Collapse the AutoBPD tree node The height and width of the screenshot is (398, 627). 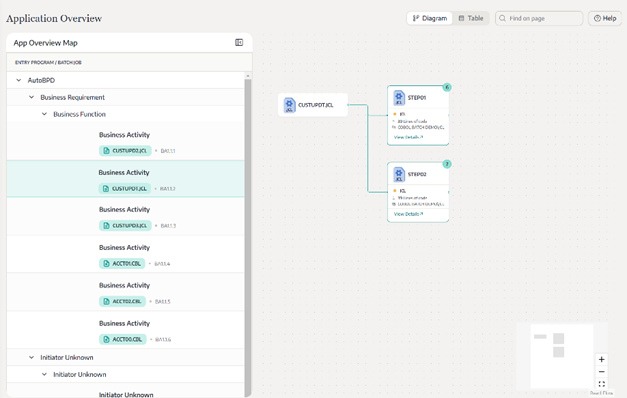[x=18, y=80]
